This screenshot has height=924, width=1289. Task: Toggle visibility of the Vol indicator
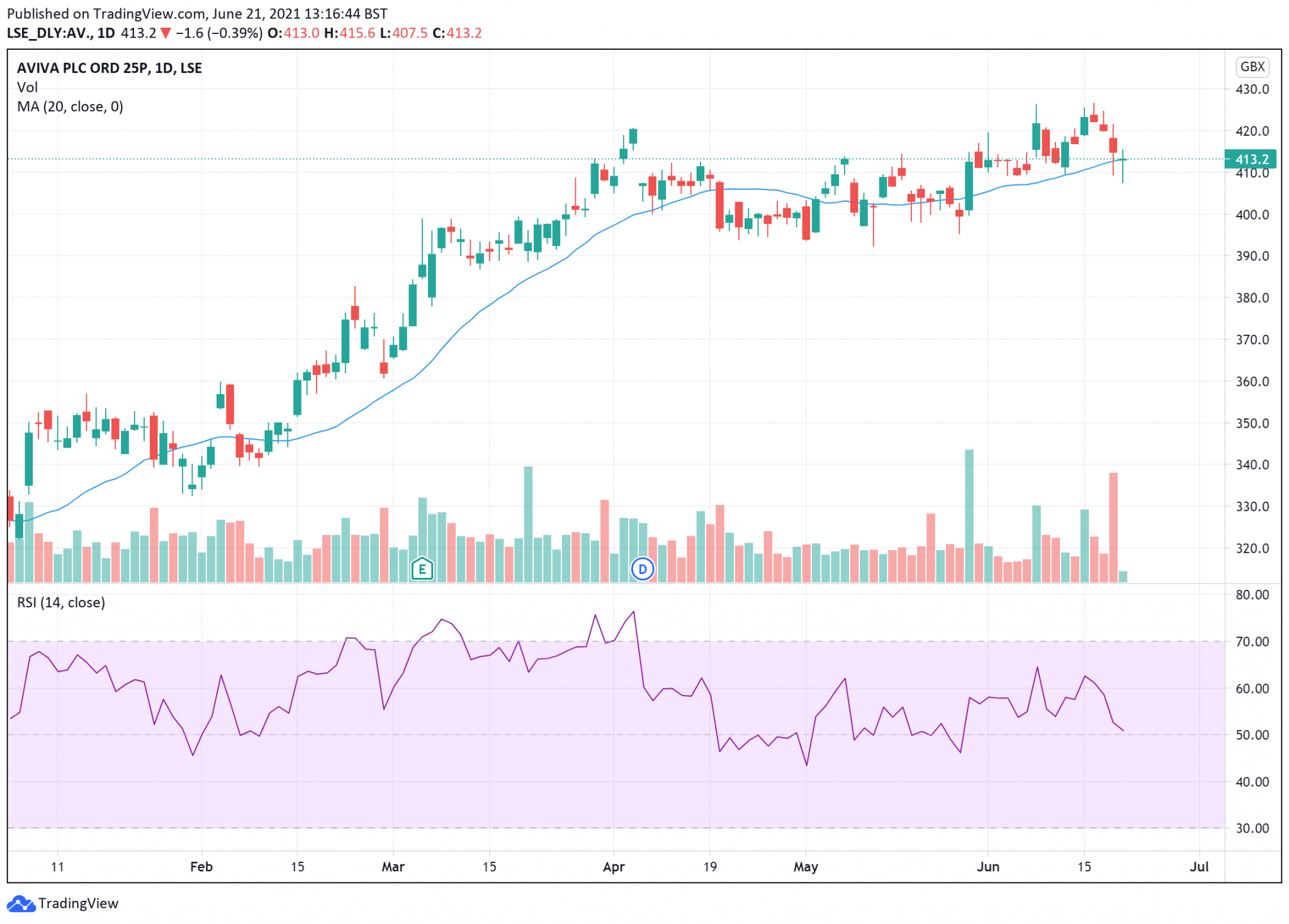click(28, 87)
